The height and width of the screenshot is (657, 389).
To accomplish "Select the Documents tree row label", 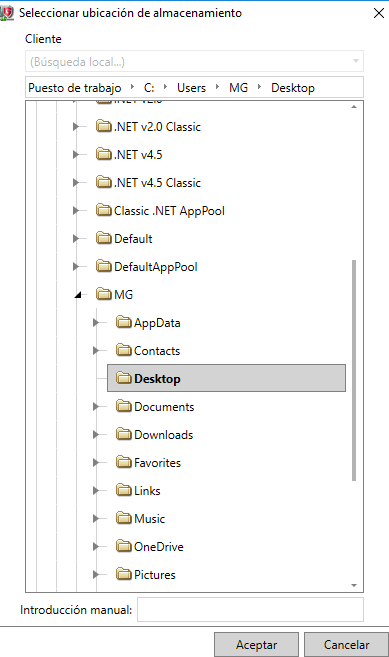I will pyautogui.click(x=164, y=406).
